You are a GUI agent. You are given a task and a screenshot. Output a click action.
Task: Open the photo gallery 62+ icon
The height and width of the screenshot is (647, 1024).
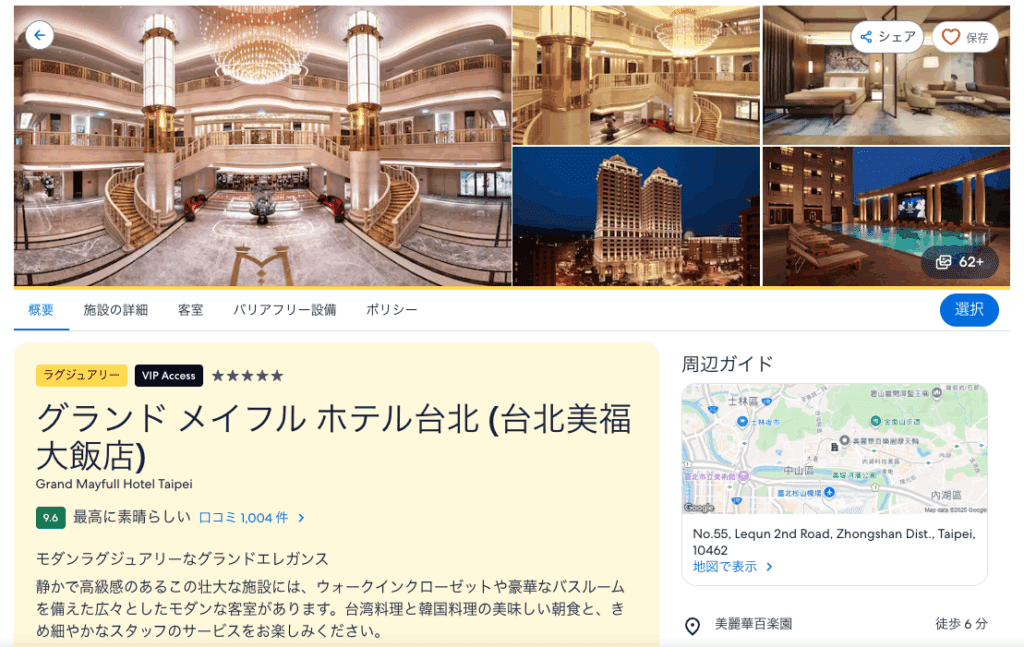pos(943,262)
